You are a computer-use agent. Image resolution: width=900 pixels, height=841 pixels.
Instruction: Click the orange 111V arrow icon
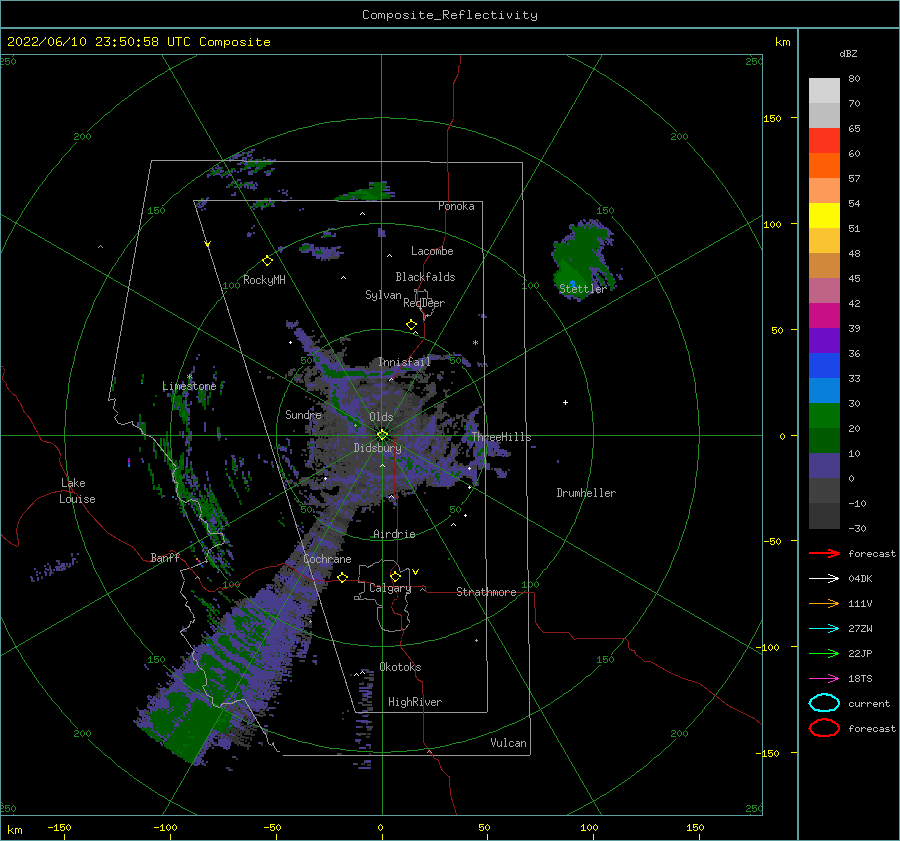[824, 603]
